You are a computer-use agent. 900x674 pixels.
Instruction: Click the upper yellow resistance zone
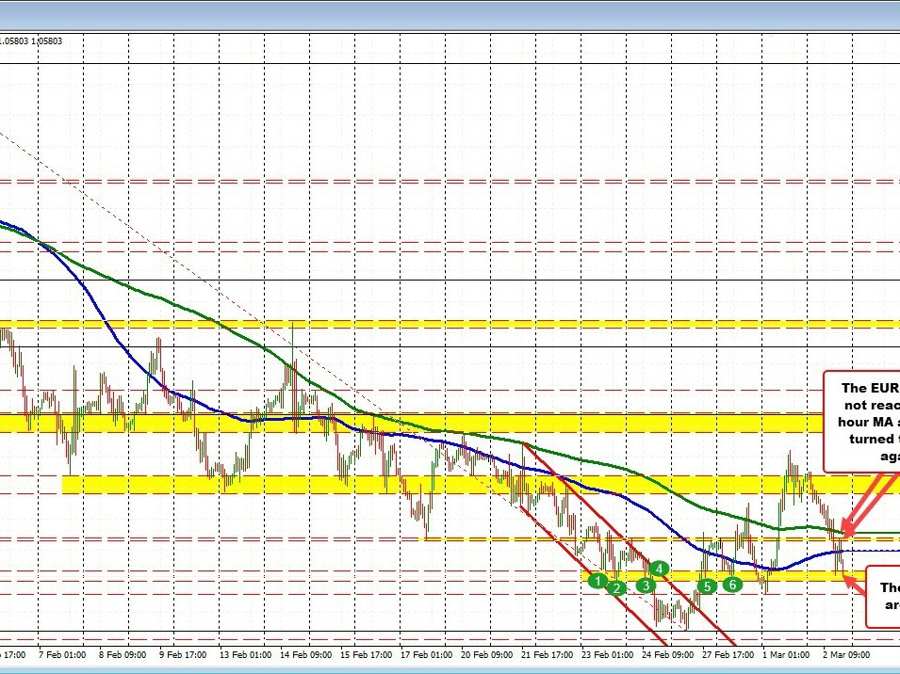400,323
